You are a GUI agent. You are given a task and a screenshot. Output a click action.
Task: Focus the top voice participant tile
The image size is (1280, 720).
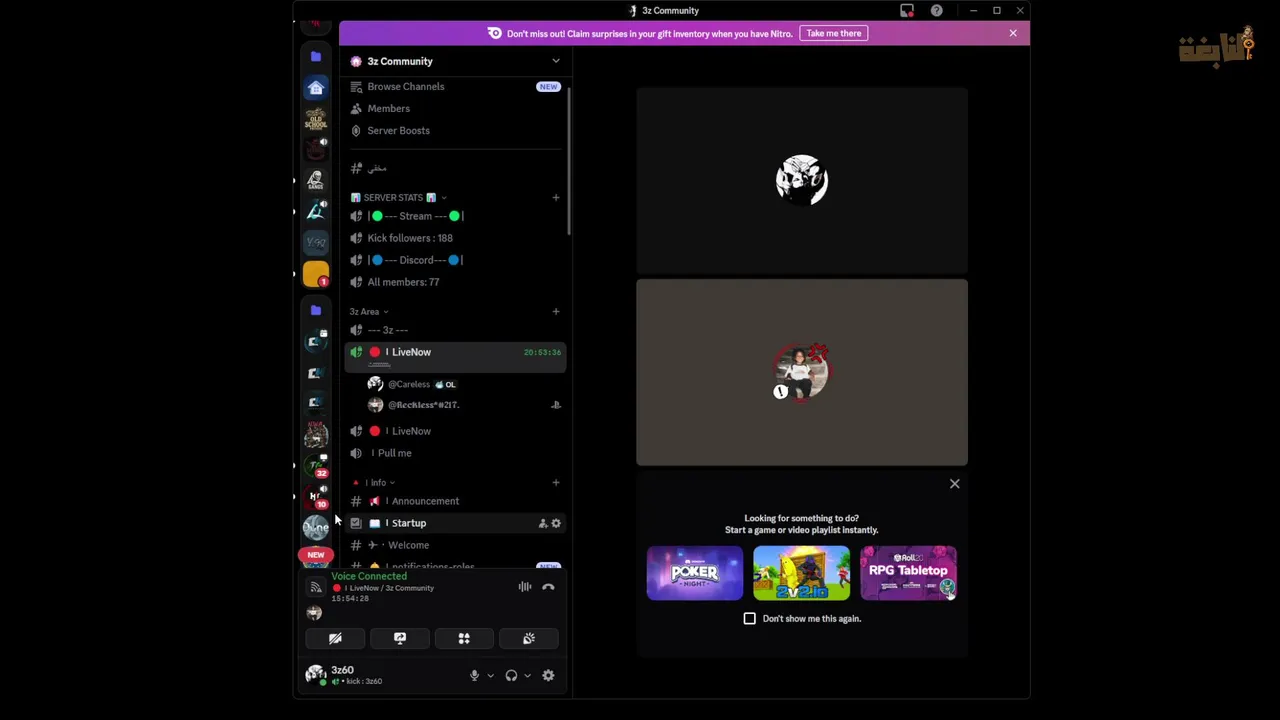point(802,180)
